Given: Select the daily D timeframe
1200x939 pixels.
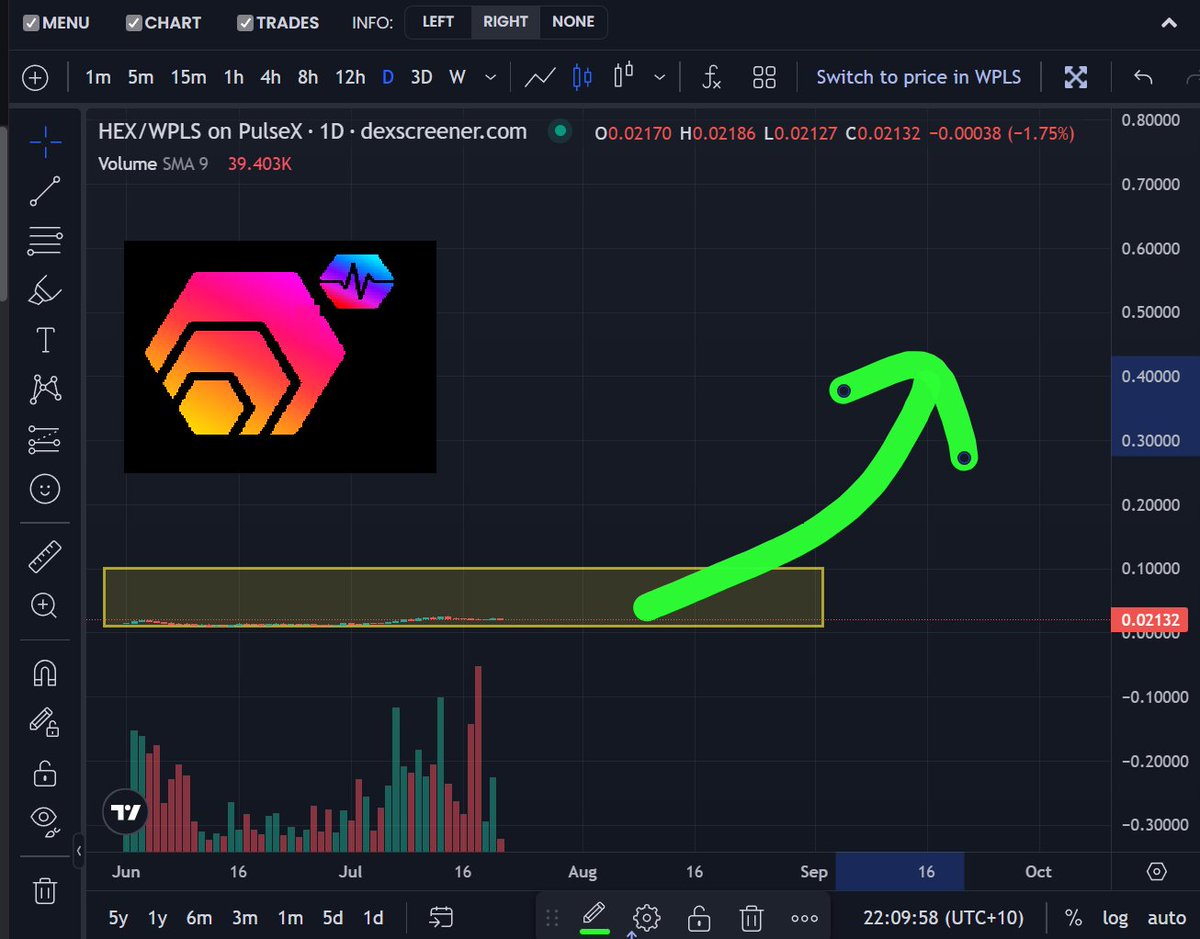Looking at the screenshot, I should pyautogui.click(x=388, y=77).
